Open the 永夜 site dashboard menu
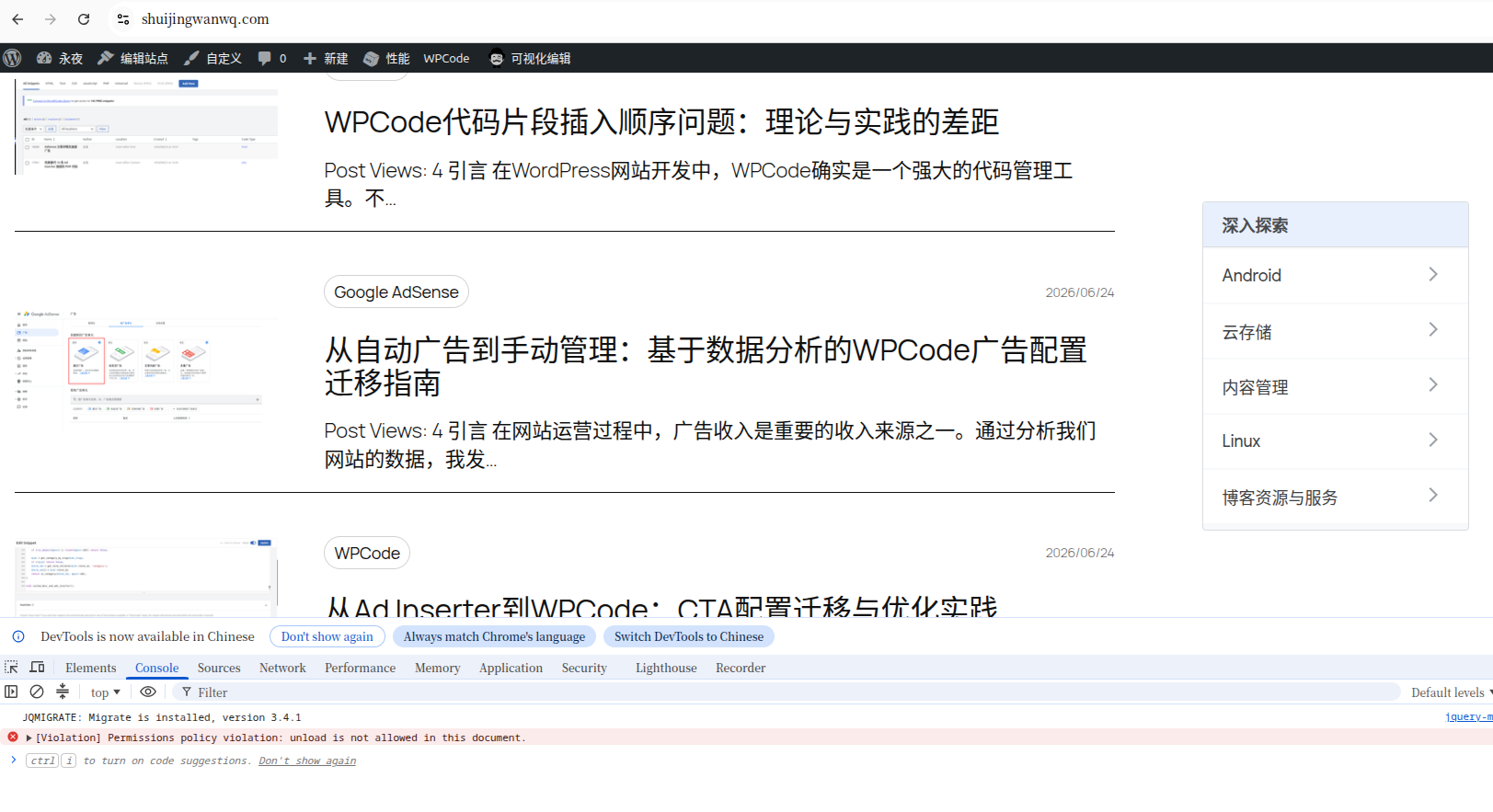Screen dimensions: 1493x812 click(x=60, y=58)
